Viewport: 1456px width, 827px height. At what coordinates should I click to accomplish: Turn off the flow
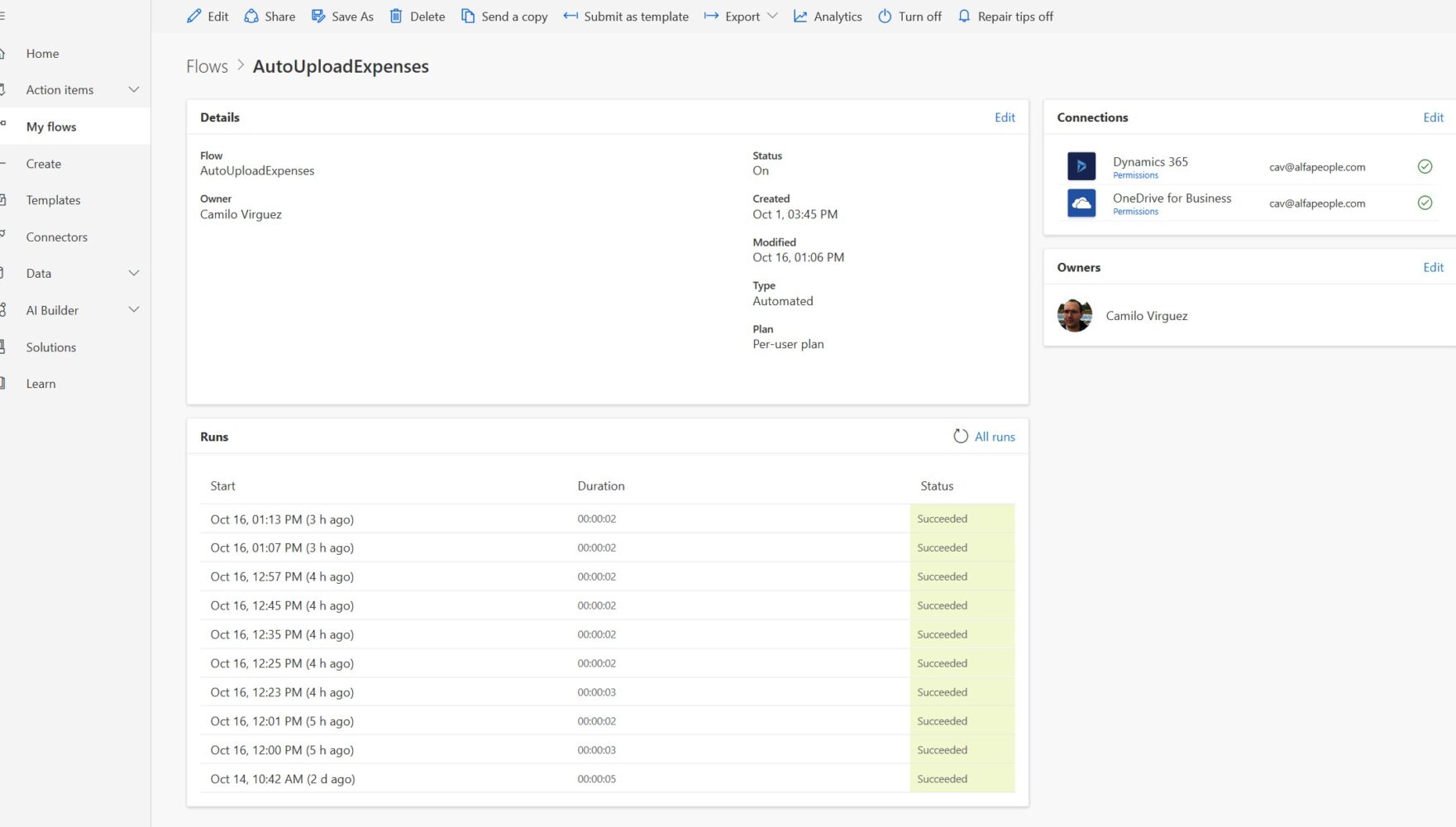[x=909, y=16]
